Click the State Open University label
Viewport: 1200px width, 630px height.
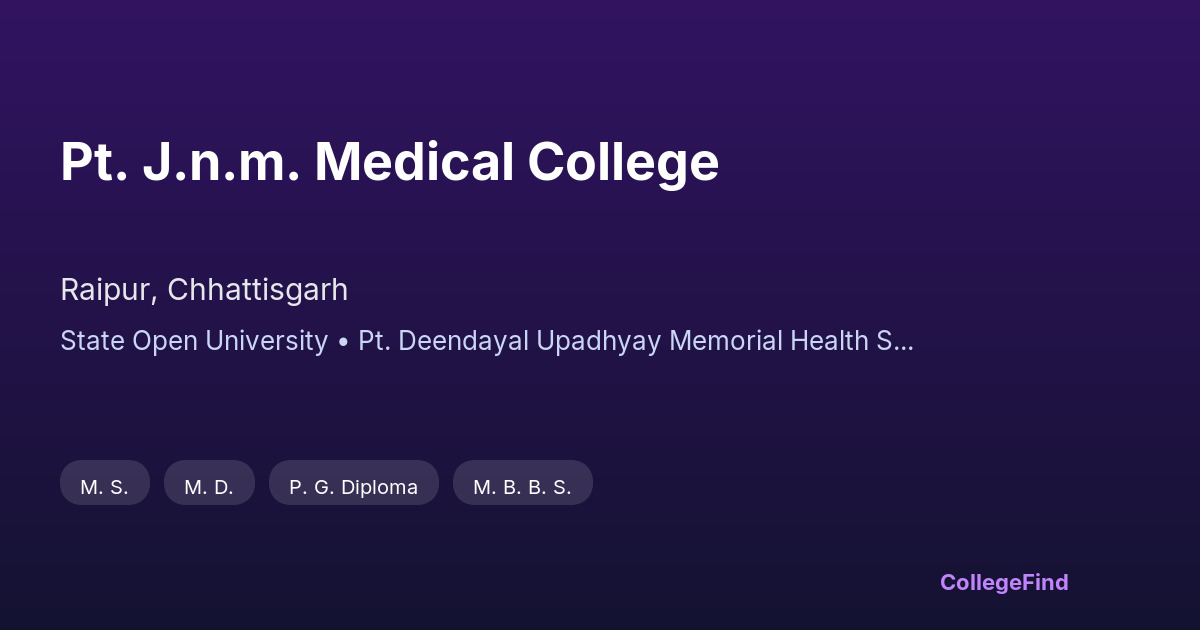[x=193, y=341]
